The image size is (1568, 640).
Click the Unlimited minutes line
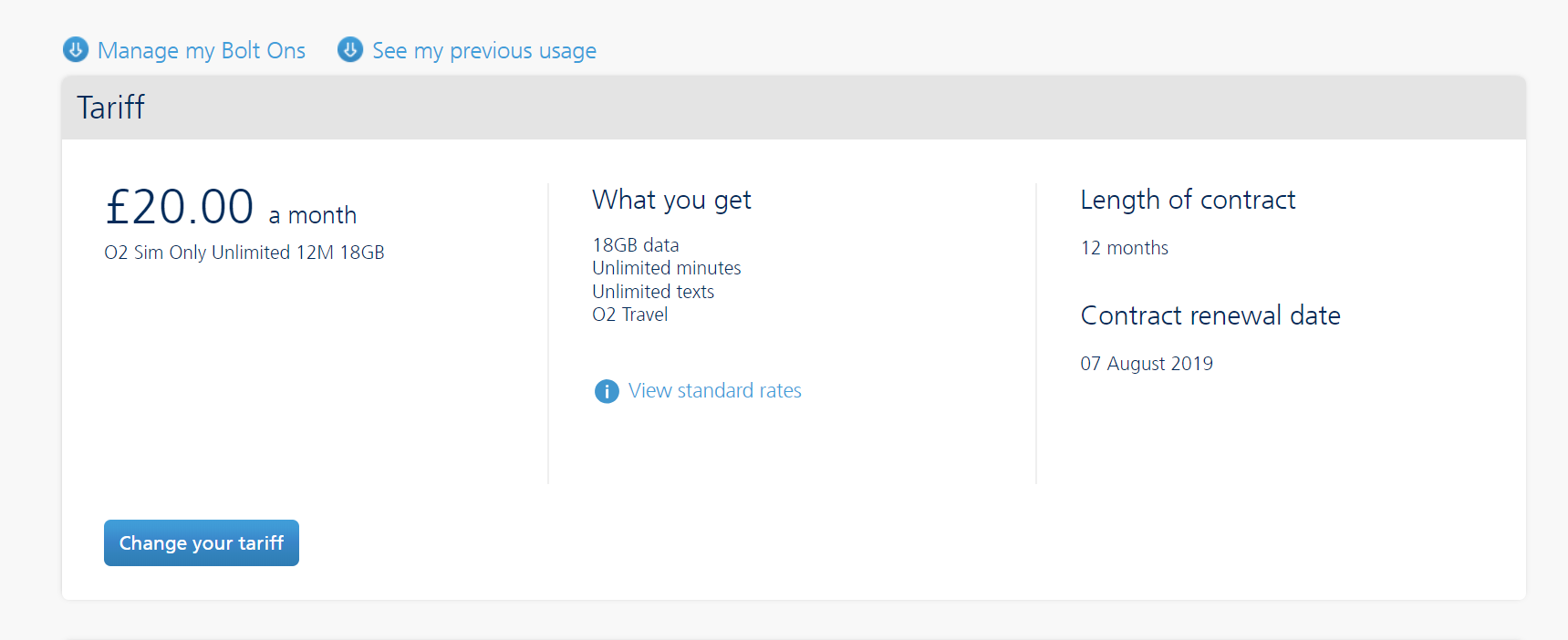click(x=666, y=268)
